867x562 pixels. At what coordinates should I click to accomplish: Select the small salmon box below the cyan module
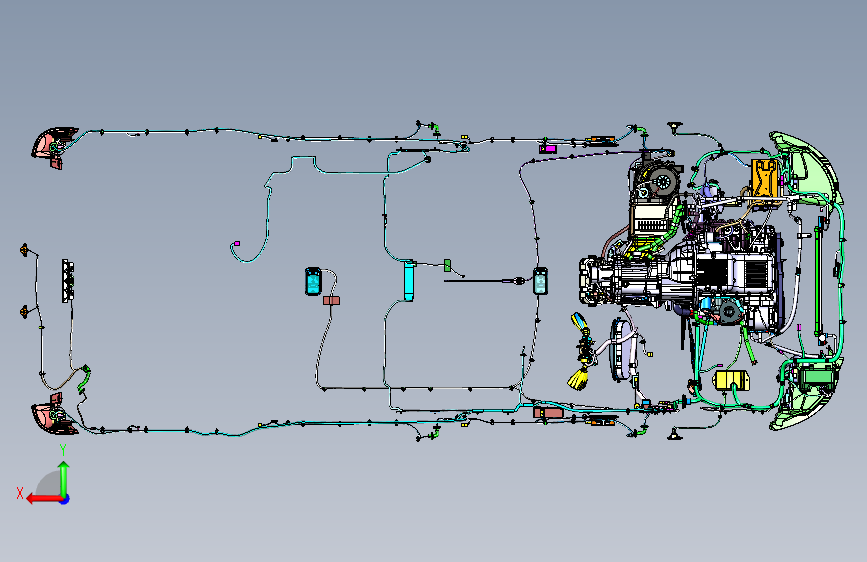tap(331, 300)
